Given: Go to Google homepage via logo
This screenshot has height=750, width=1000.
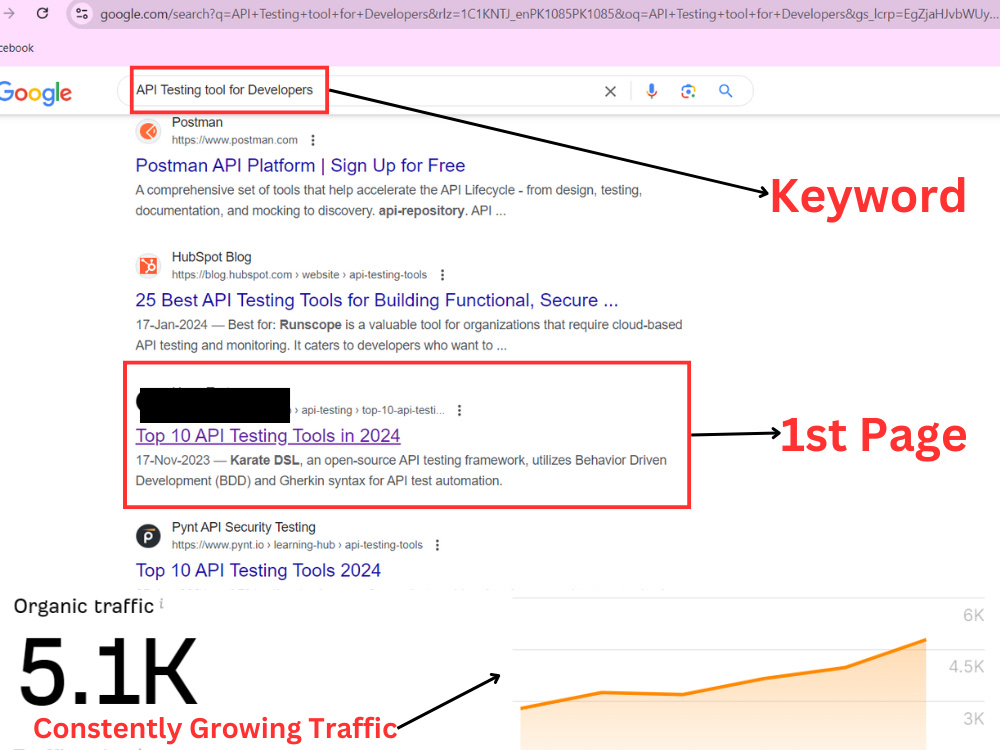Looking at the screenshot, I should coord(36,92).
